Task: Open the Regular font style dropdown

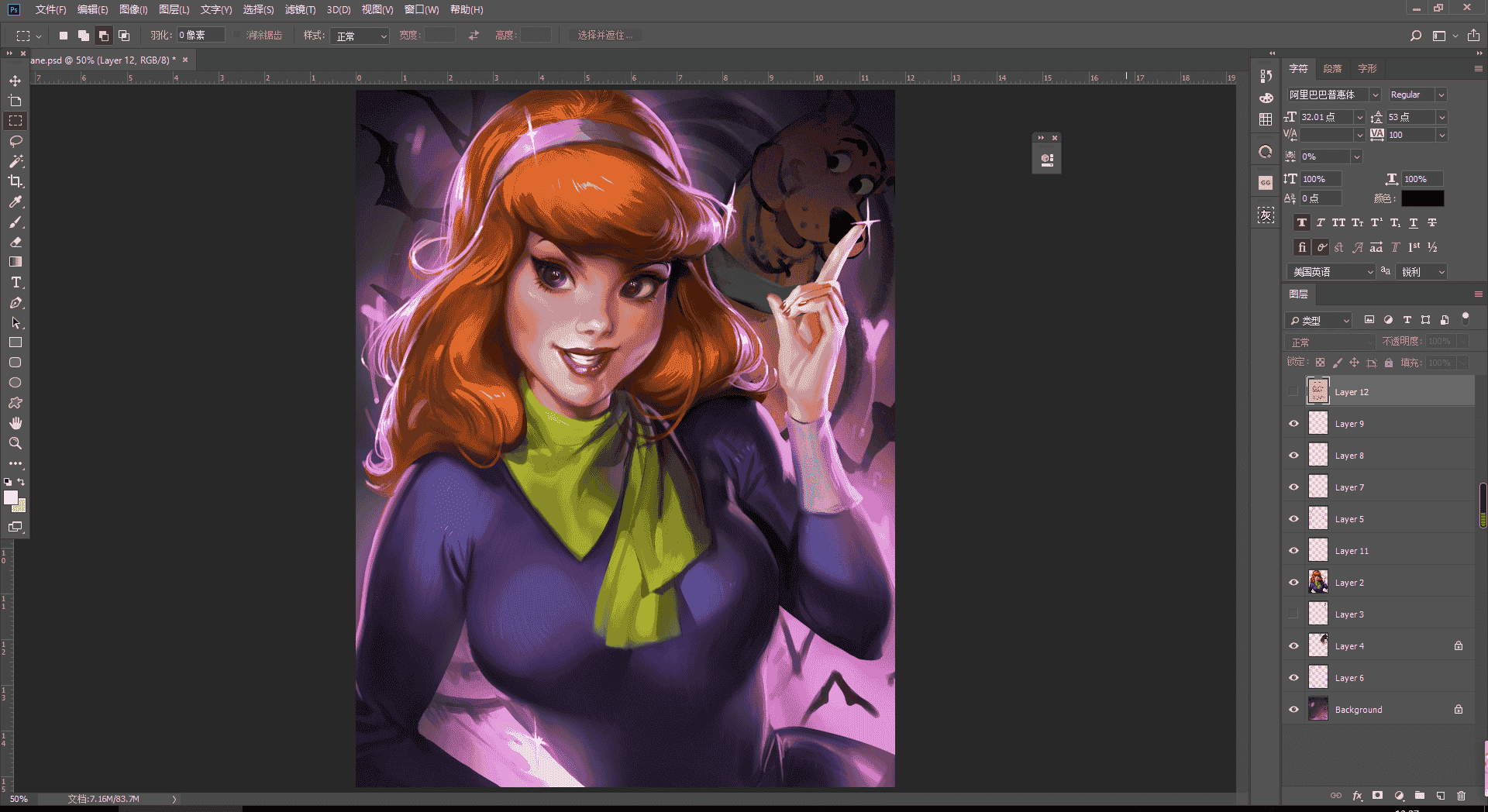Action: click(1441, 95)
